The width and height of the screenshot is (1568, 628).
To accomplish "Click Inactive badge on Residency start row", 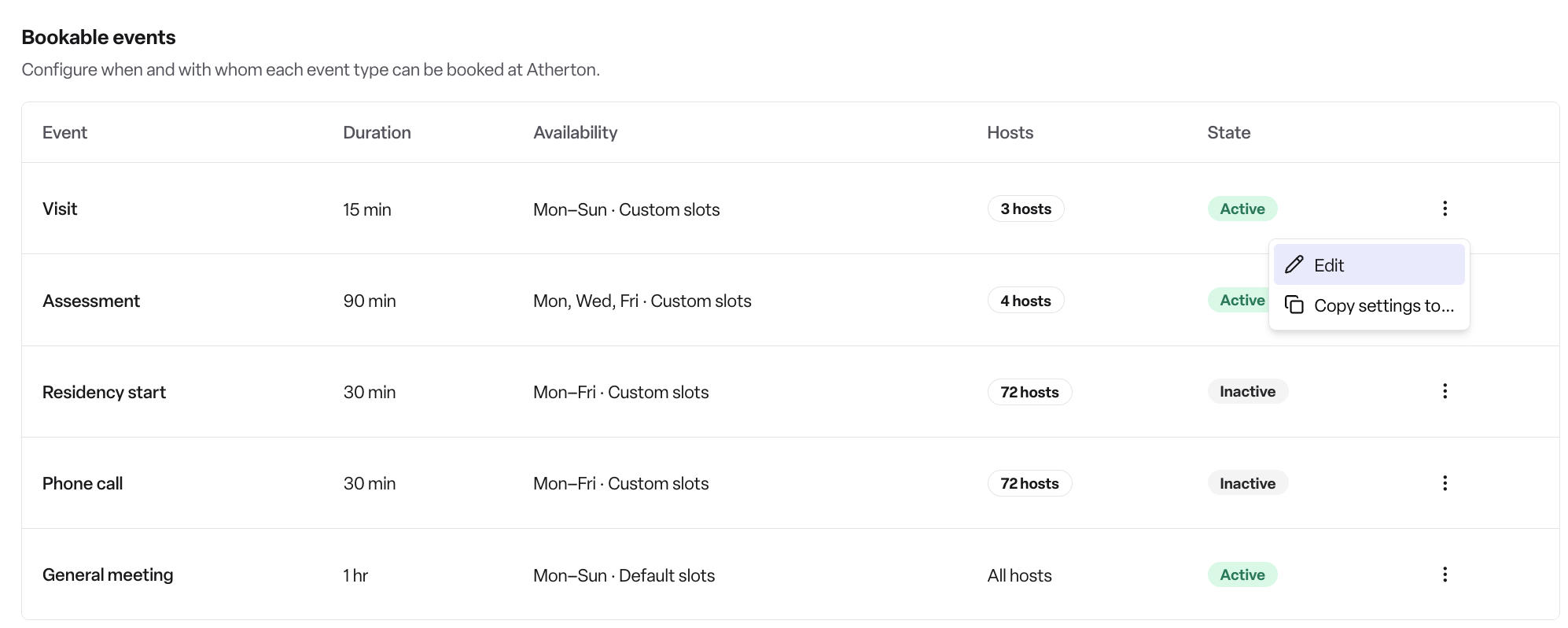I will pos(1248,391).
